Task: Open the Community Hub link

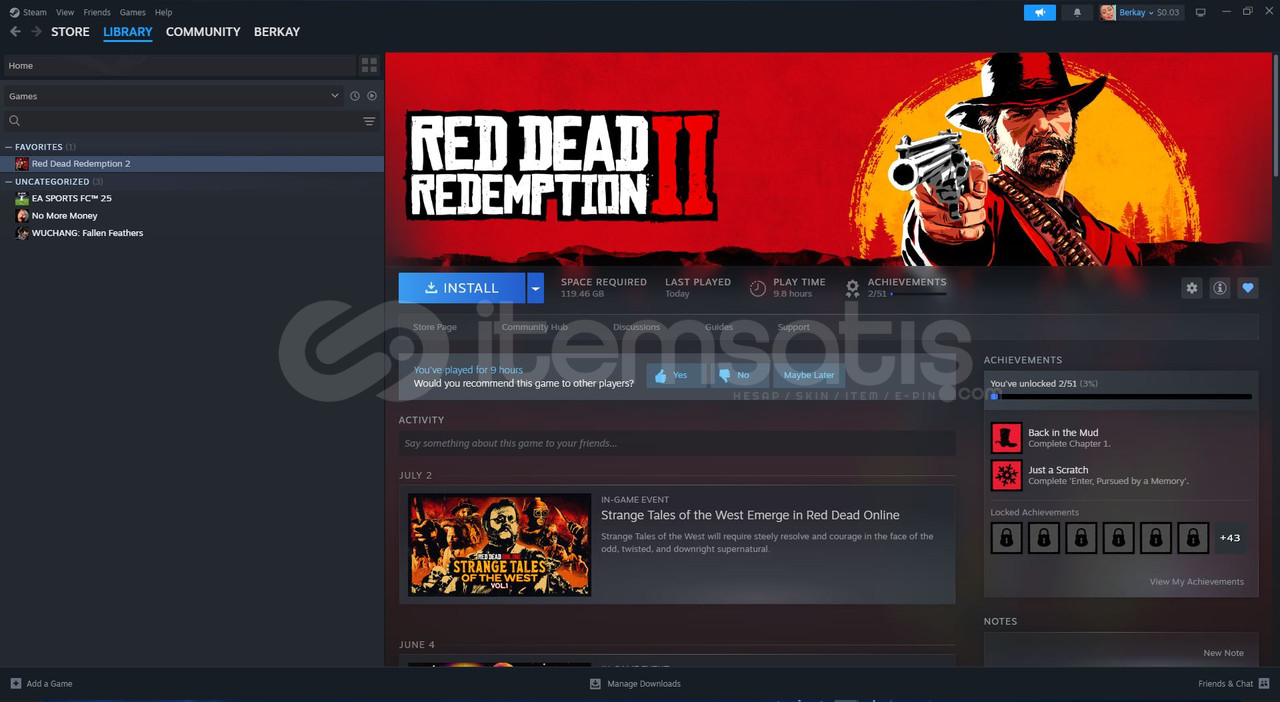Action: [x=534, y=327]
